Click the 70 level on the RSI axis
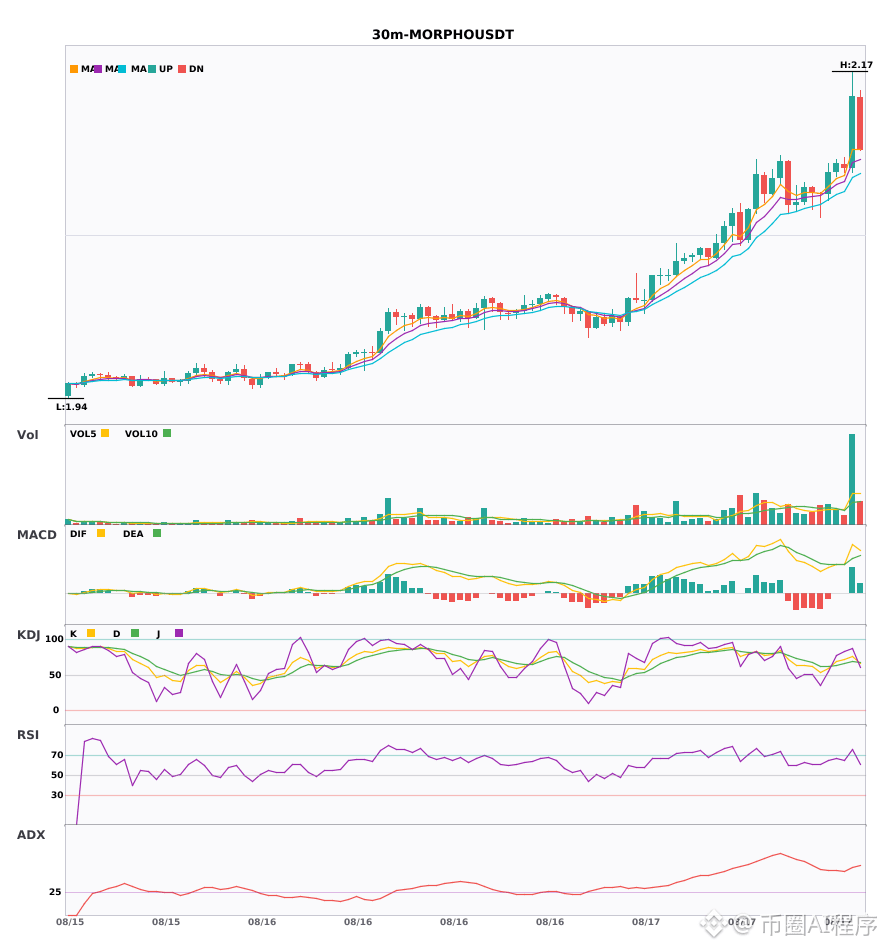885x950 pixels. 57,755
